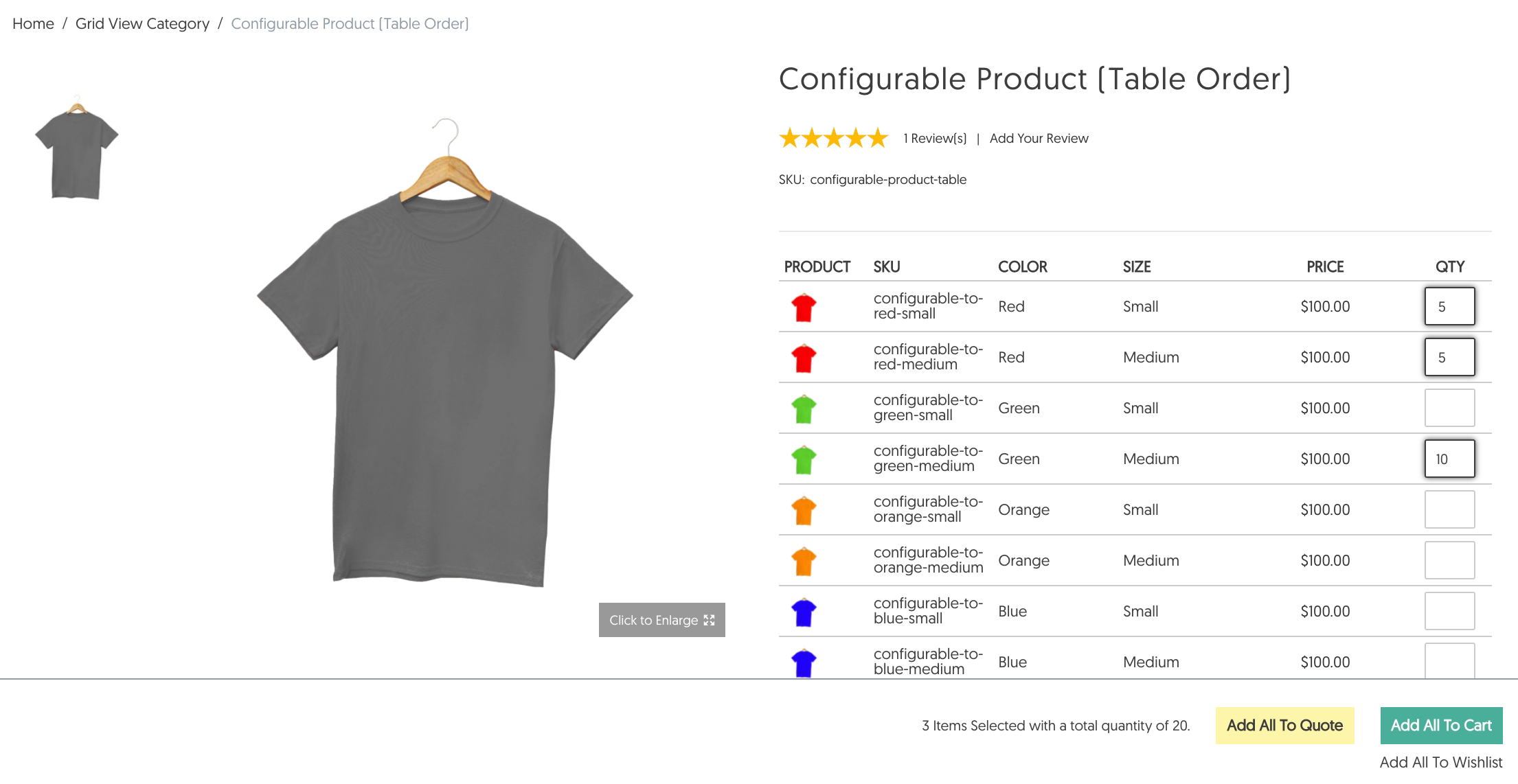Click the green medium t-shirt icon
Viewport: 1518px width, 784px height.
click(x=803, y=460)
